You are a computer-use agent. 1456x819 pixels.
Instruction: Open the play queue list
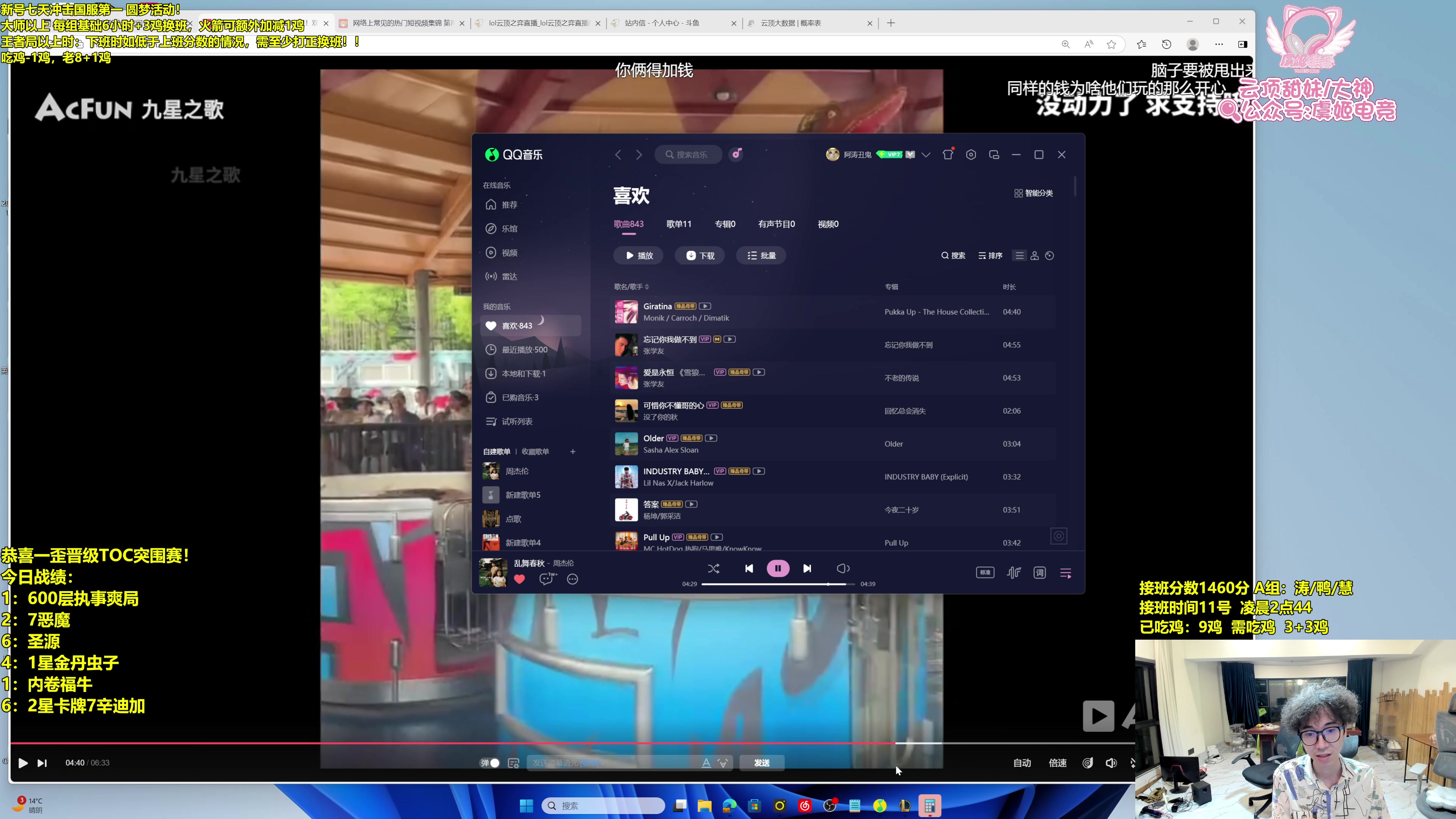(1065, 573)
